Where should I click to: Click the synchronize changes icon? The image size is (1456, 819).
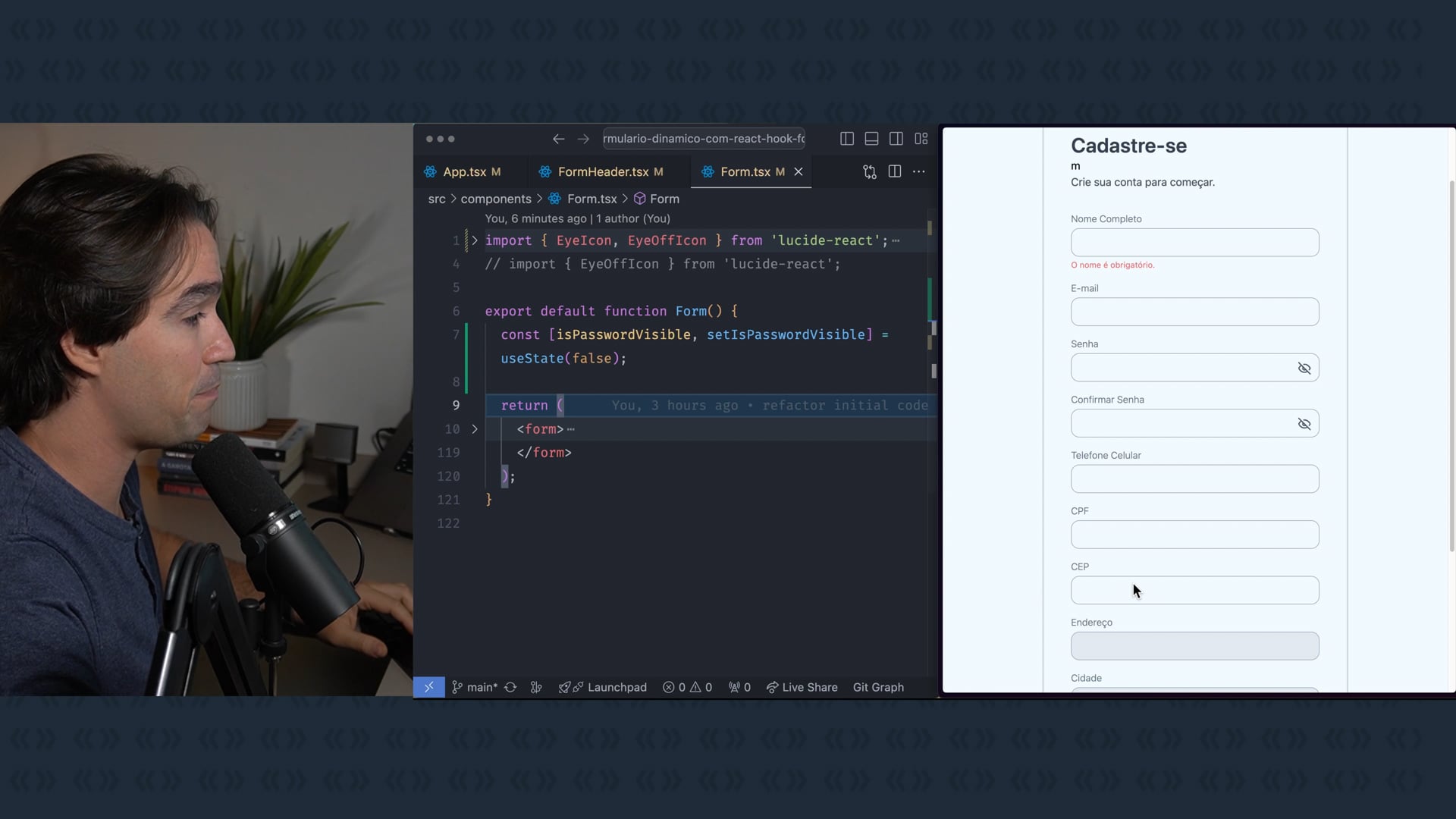510,687
